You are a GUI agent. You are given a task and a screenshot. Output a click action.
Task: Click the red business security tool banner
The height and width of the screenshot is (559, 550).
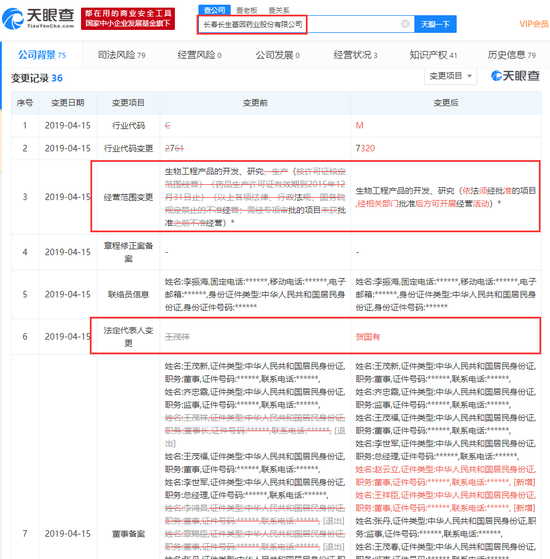(x=128, y=19)
